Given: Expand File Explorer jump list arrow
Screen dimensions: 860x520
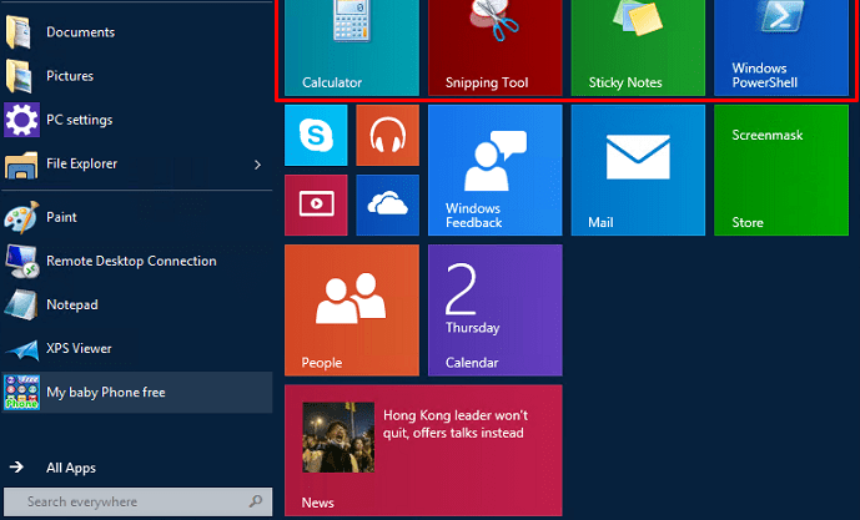Looking at the screenshot, I should [x=257, y=164].
